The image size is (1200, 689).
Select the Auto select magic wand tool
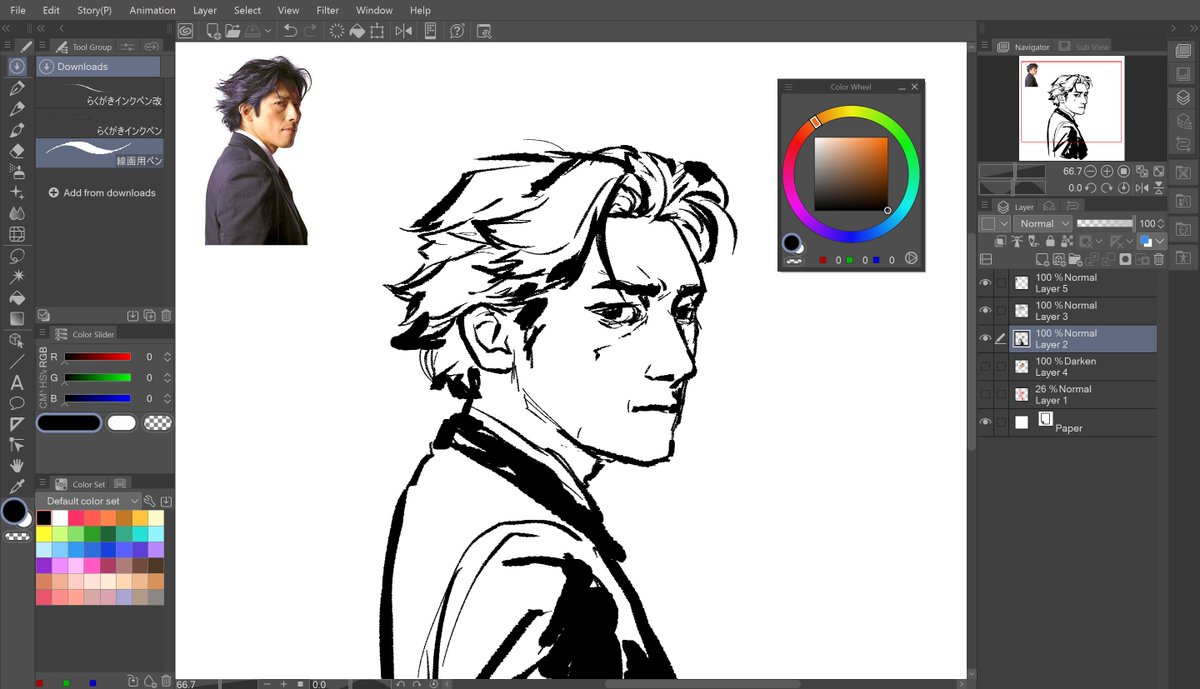[x=17, y=277]
